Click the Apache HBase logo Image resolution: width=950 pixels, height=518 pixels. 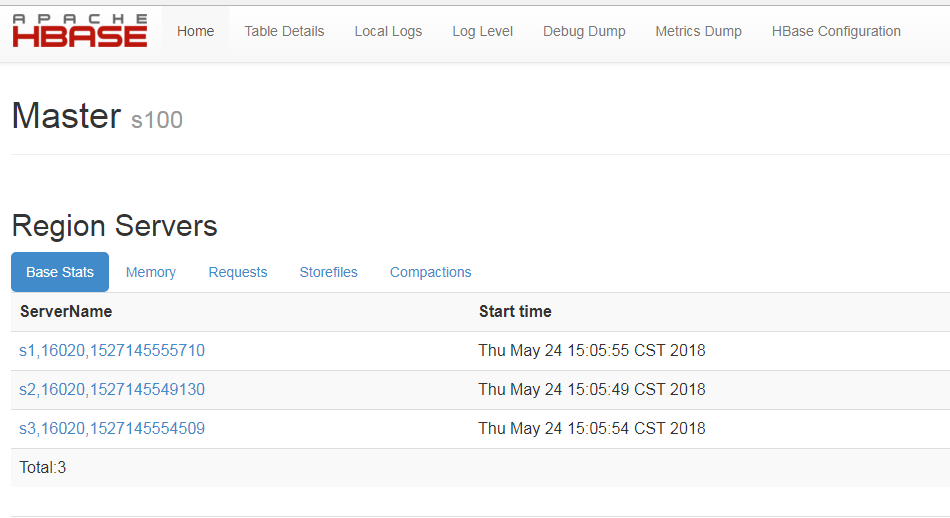(80, 31)
